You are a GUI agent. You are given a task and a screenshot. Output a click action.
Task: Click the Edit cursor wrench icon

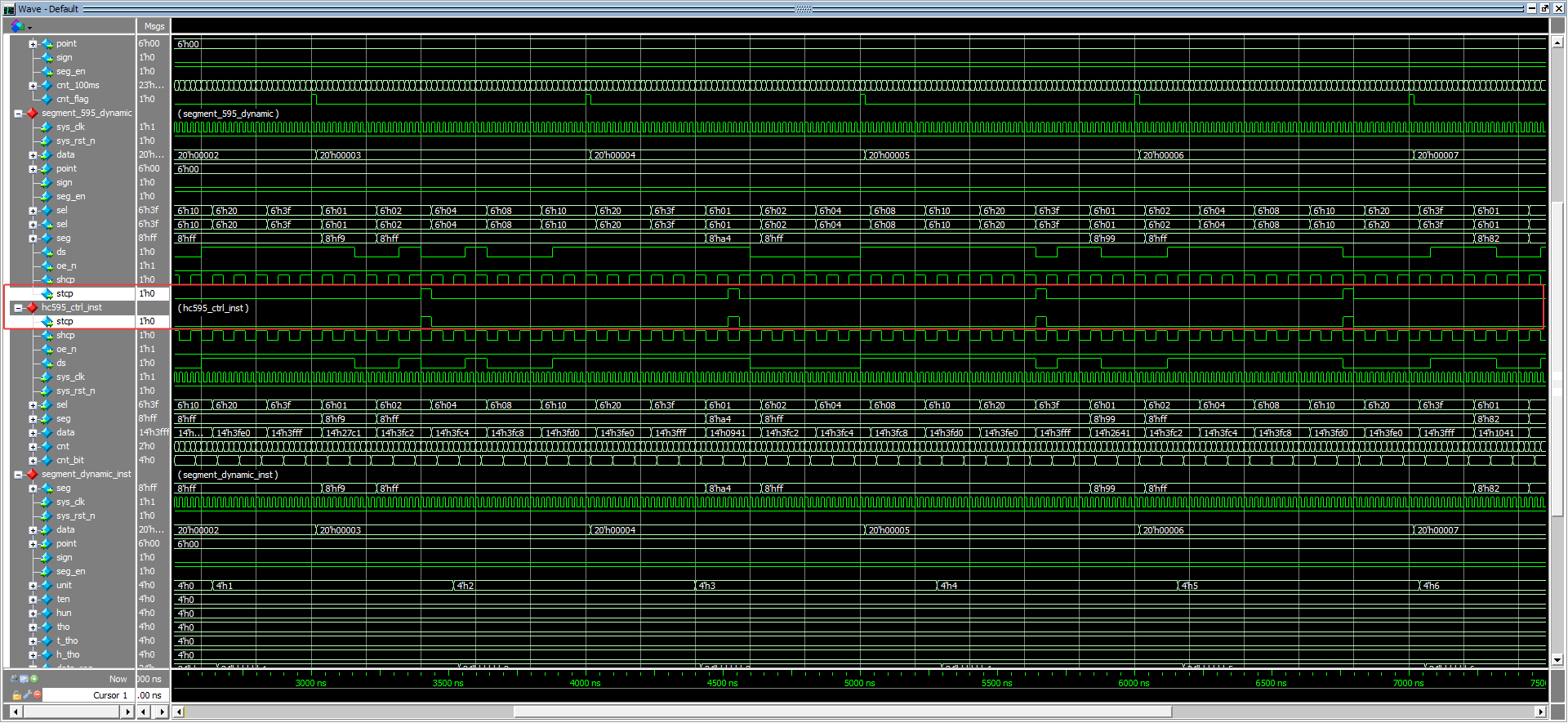point(27,695)
